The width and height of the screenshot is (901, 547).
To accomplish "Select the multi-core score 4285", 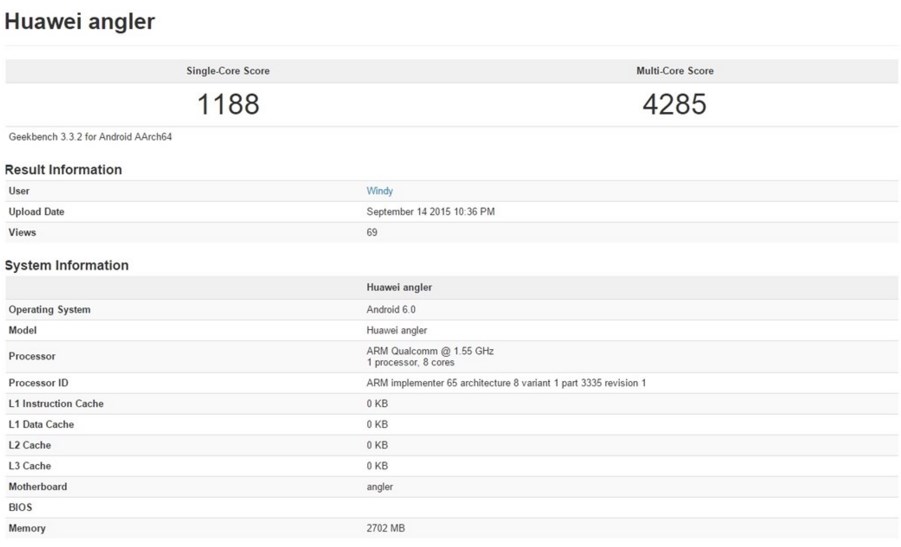I will 675,104.
